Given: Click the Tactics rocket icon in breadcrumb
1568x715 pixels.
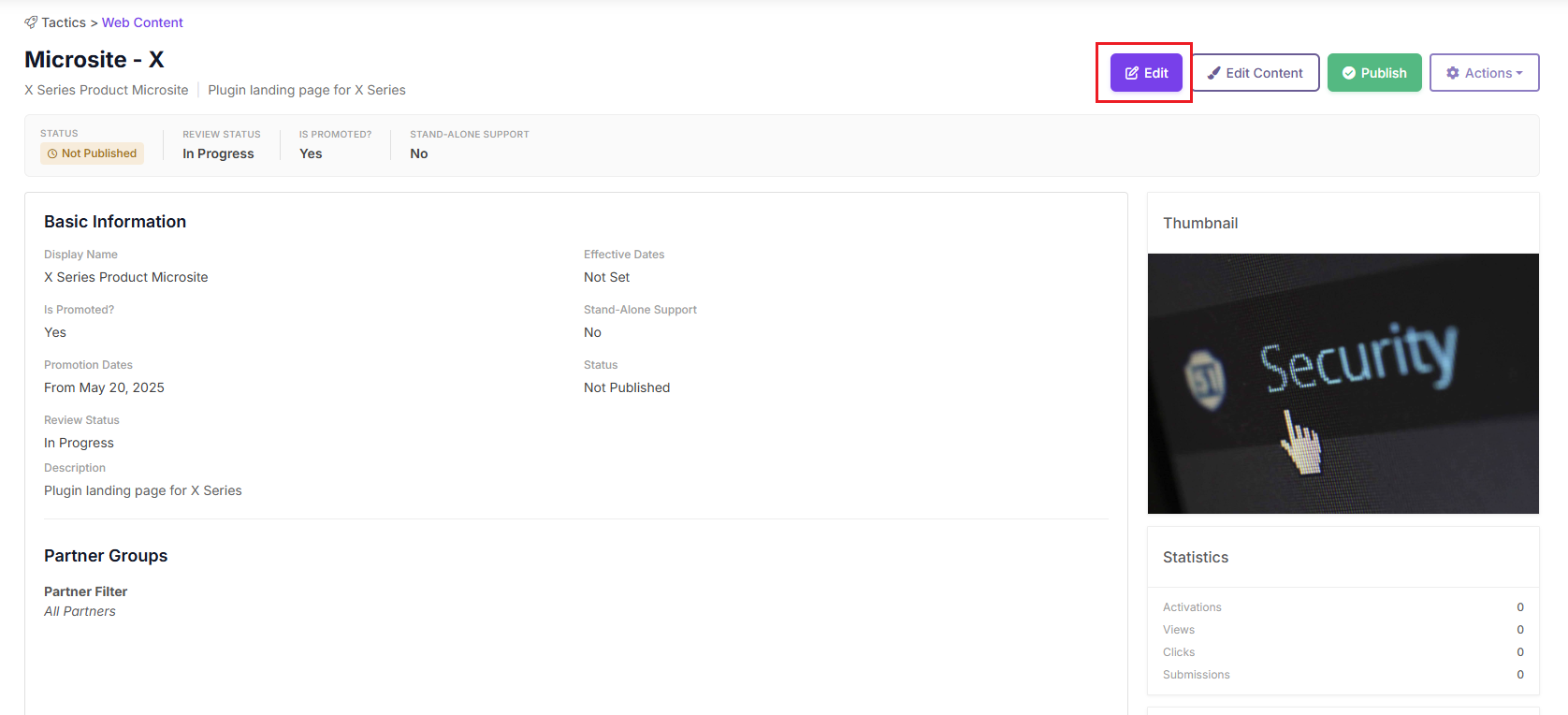Looking at the screenshot, I should click(x=31, y=22).
